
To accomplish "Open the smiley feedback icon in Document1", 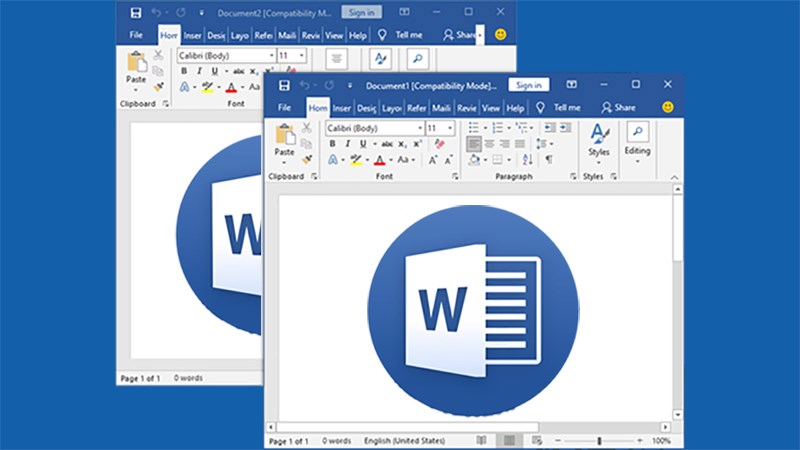I will coord(667,107).
